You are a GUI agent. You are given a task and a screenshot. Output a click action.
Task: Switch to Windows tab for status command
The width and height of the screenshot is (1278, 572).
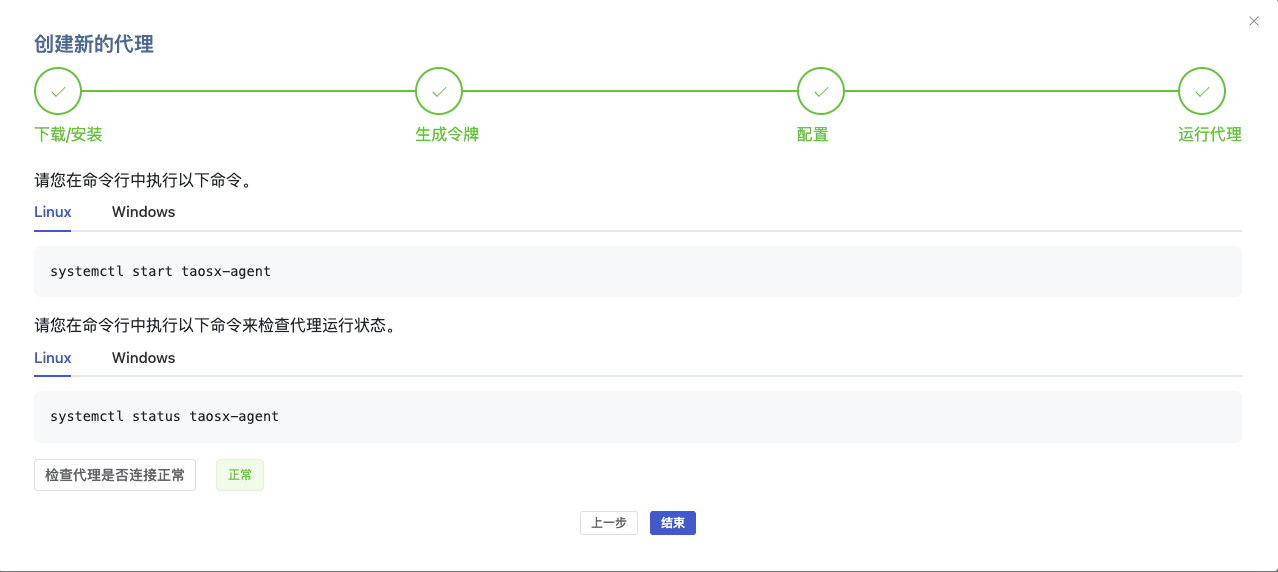tap(143, 358)
